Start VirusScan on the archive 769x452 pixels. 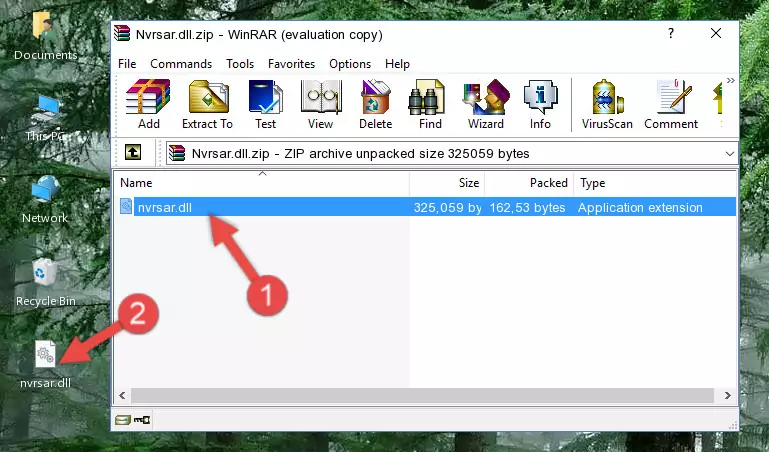[x=607, y=104]
